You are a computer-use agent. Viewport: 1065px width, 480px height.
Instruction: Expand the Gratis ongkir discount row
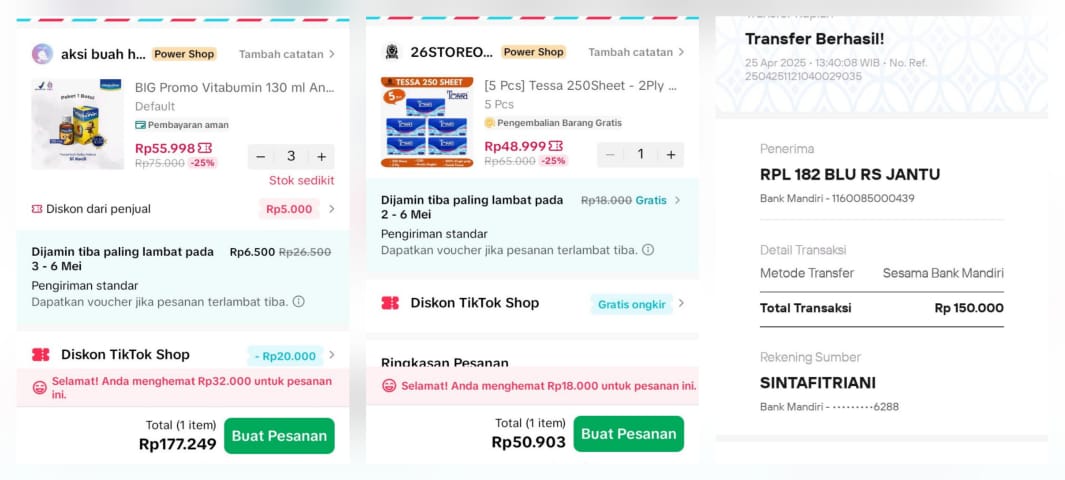[681, 304]
